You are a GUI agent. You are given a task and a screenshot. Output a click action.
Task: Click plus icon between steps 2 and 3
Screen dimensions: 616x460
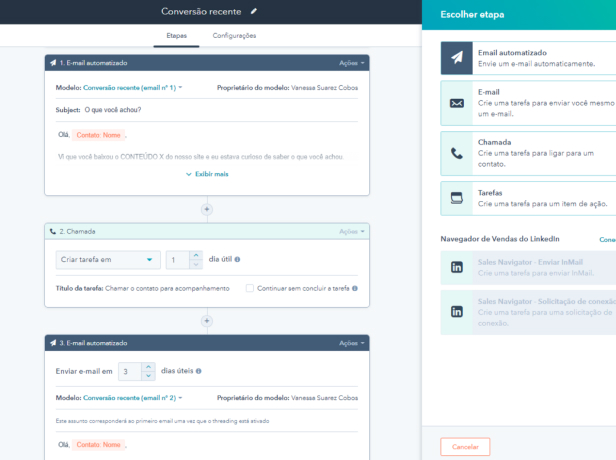pos(207,321)
